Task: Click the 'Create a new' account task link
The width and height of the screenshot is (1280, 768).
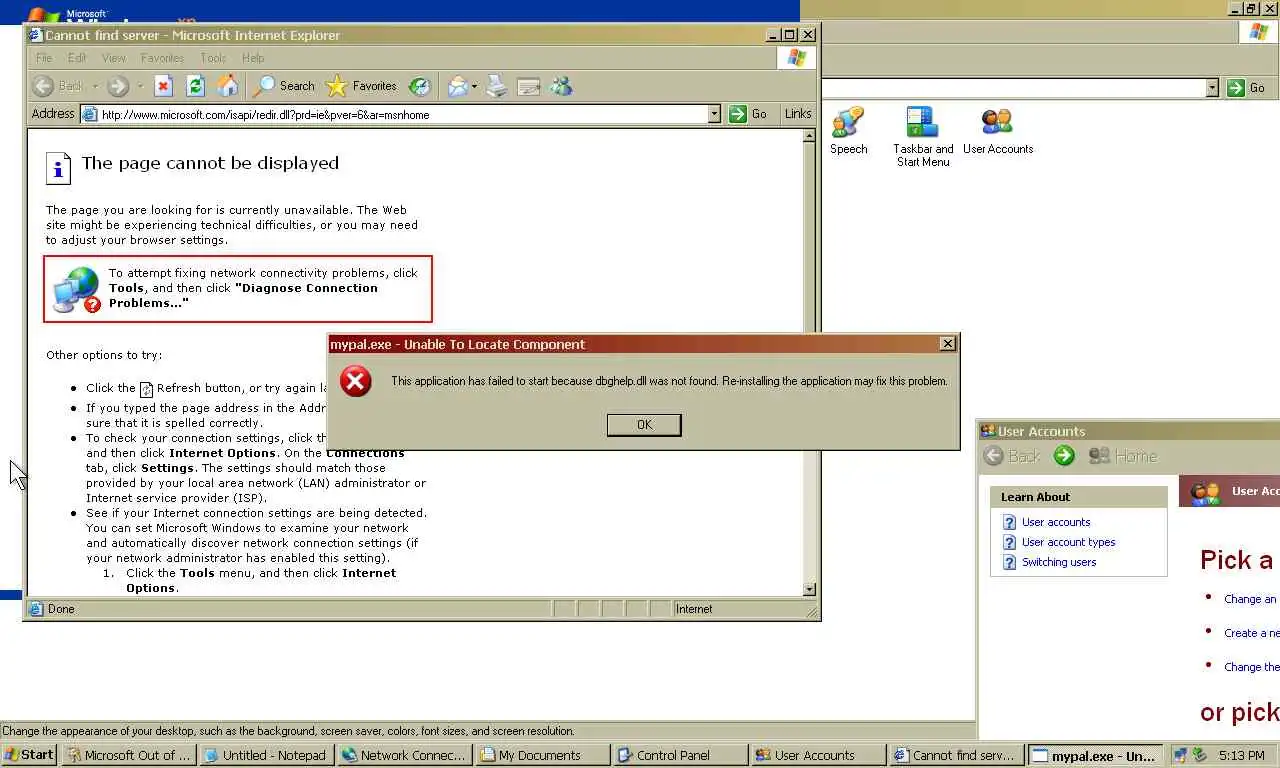Action: point(1251,633)
